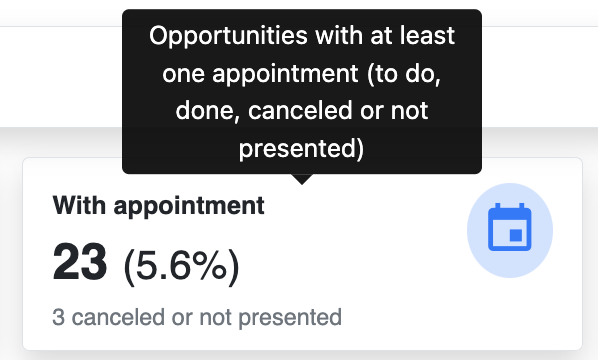Click the word "appointment" in card title
598x360 pixels.
pos(189,206)
